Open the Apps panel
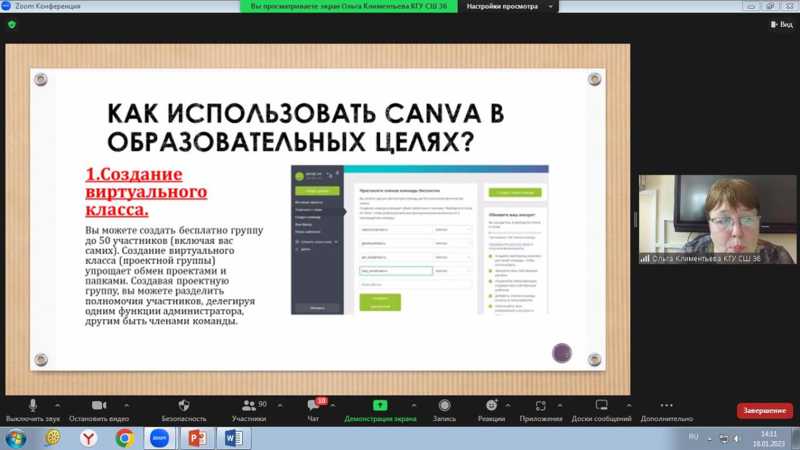The height and width of the screenshot is (450, 800). pos(541,410)
